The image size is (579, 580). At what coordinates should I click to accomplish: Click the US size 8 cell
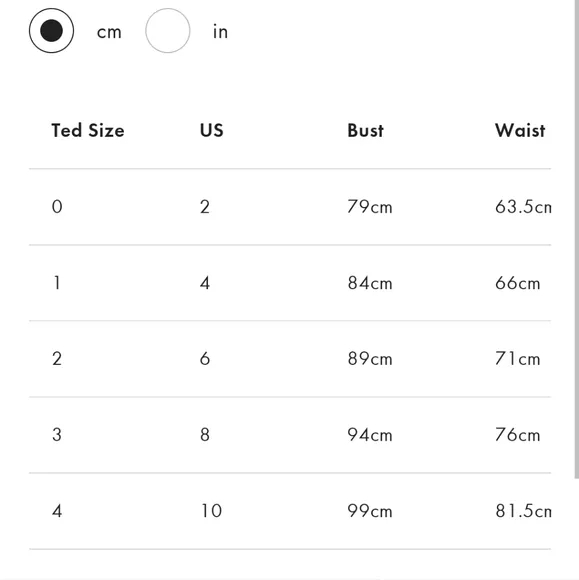coord(205,435)
